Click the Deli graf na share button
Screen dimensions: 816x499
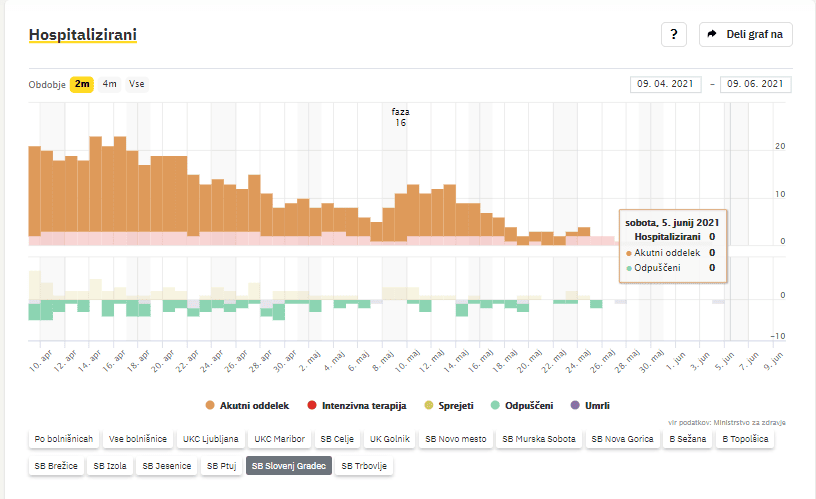(745, 34)
